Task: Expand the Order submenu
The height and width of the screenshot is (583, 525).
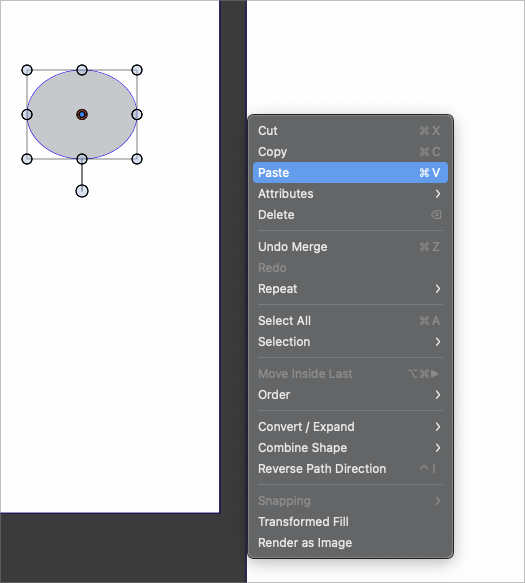Action: click(350, 395)
